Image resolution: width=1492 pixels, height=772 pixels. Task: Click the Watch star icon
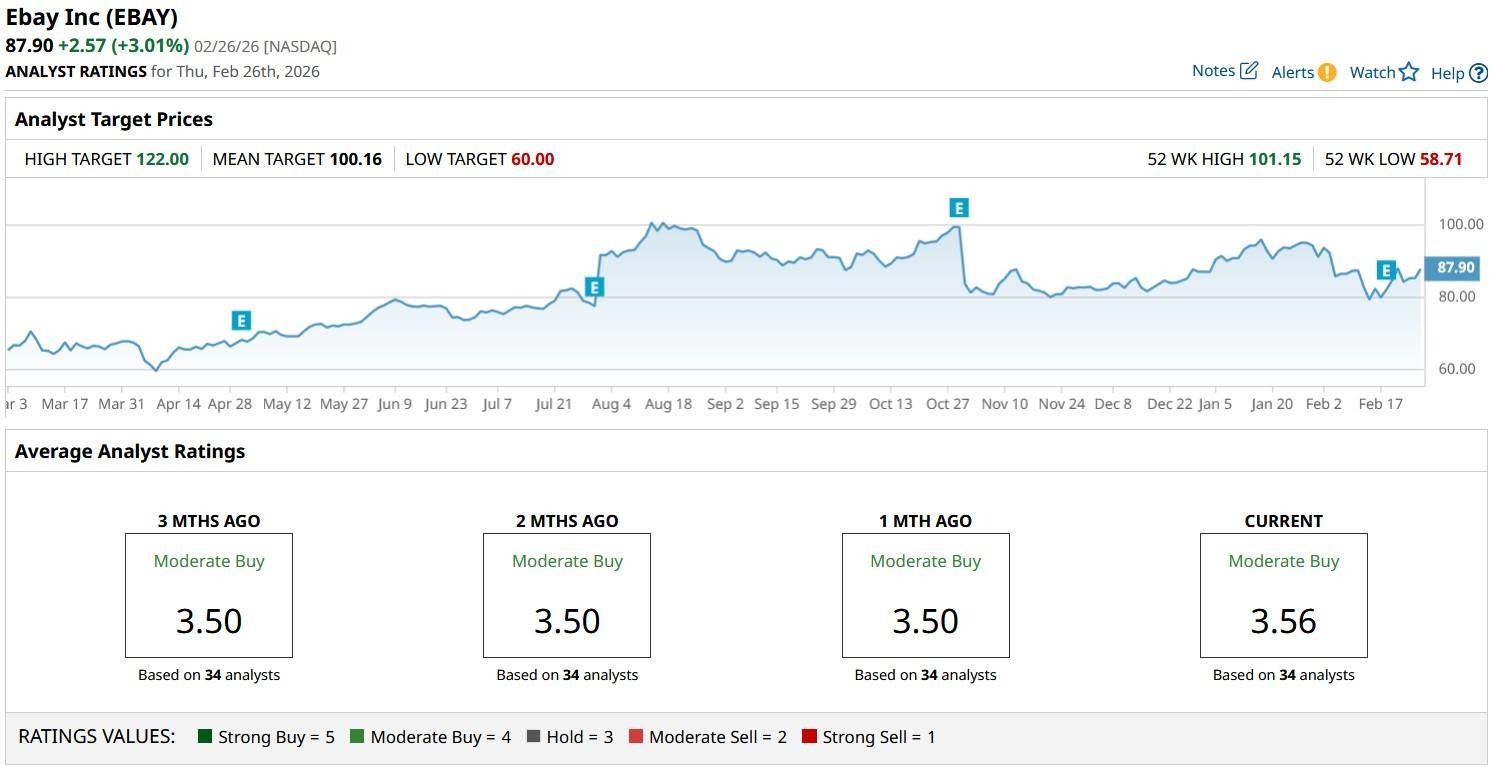pos(1409,72)
